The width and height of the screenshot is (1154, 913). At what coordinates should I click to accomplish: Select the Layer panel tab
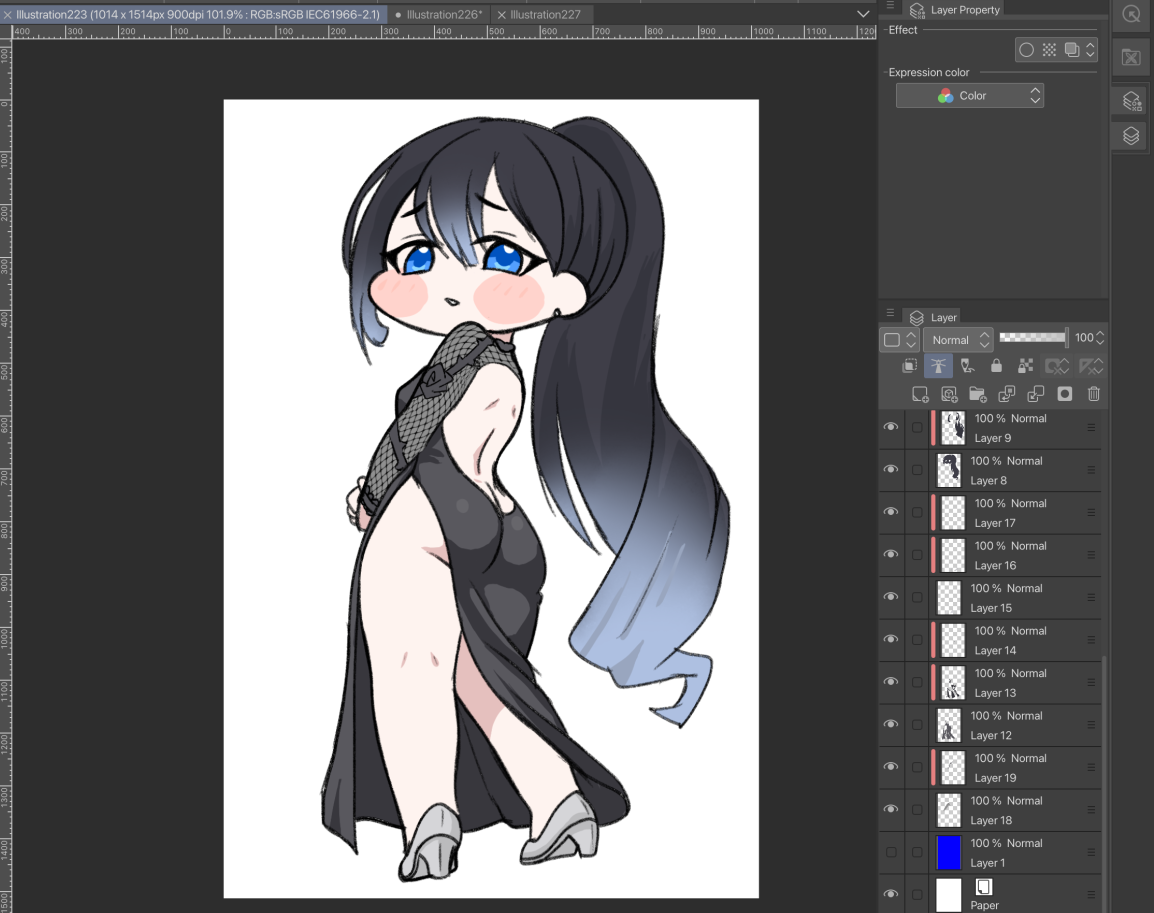932,317
